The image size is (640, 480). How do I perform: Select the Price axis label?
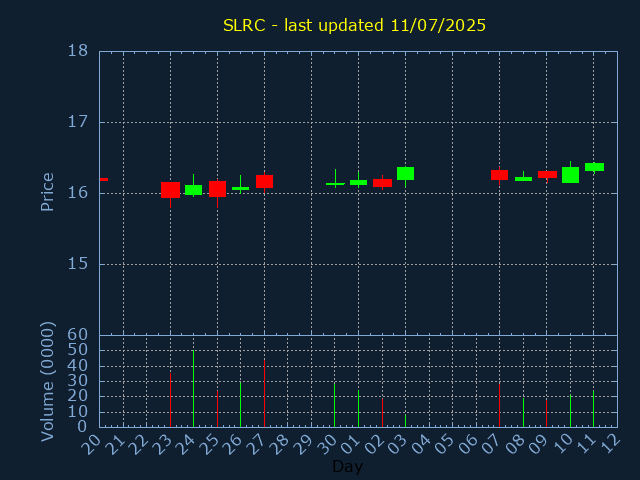[47, 192]
